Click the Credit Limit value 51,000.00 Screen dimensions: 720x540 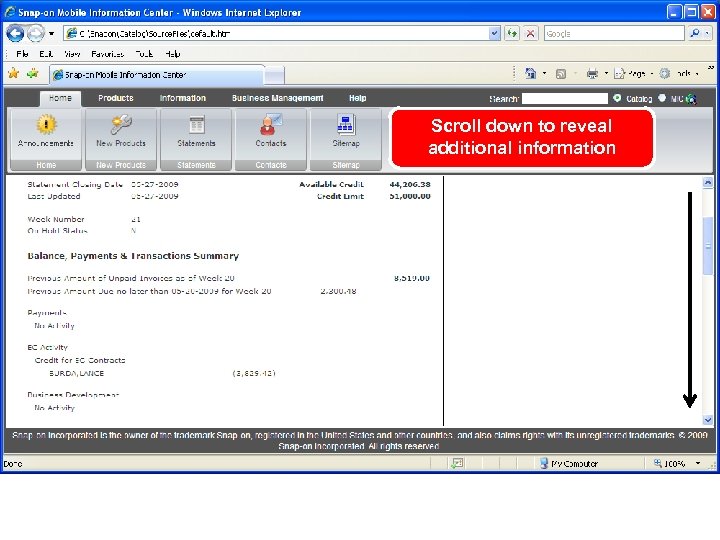pos(410,196)
